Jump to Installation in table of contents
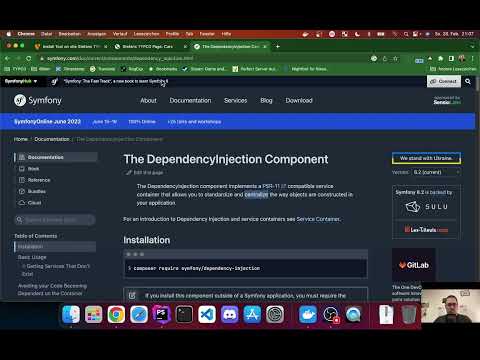 [x=55, y=247]
